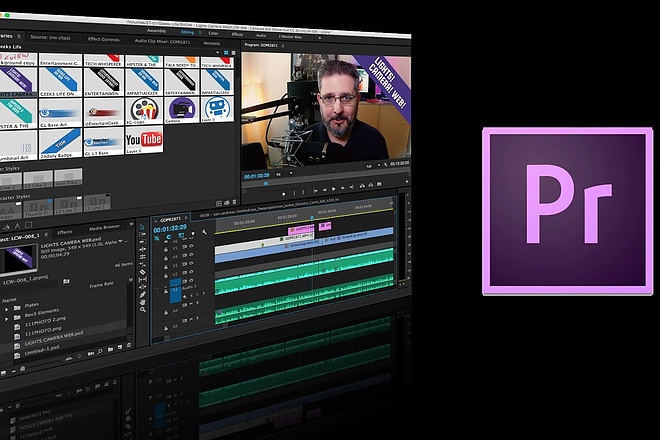Switch Libraries panel to list view

(x=233, y=53)
